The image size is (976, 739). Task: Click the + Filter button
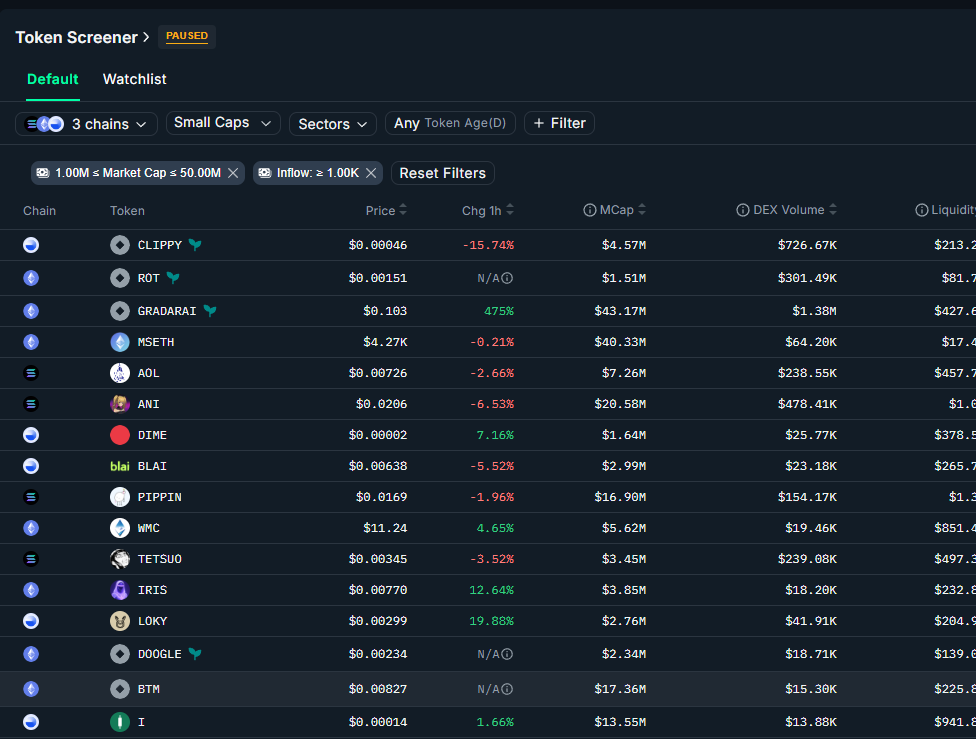[x=559, y=123]
